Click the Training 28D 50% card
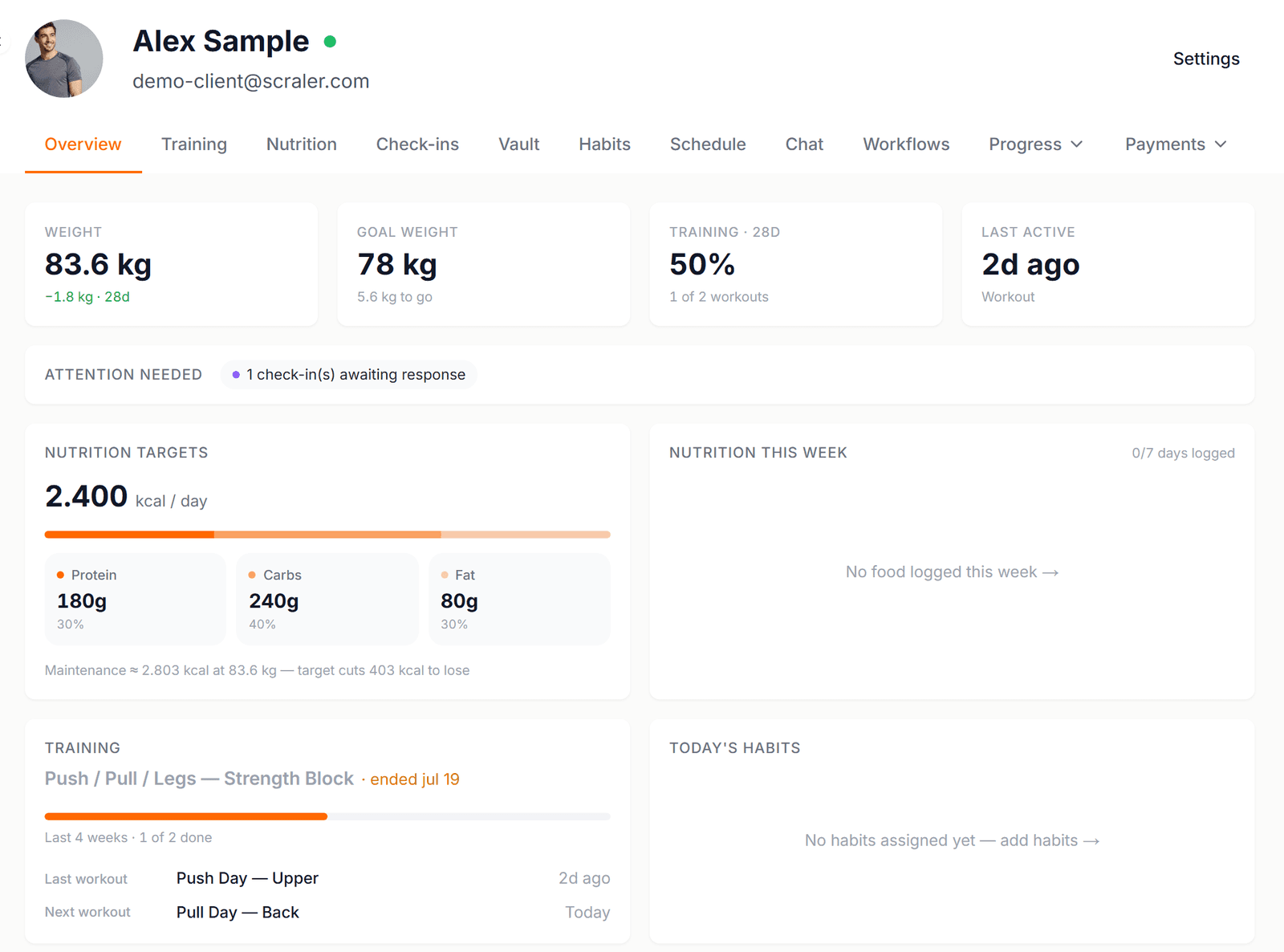1284x952 pixels. click(796, 264)
